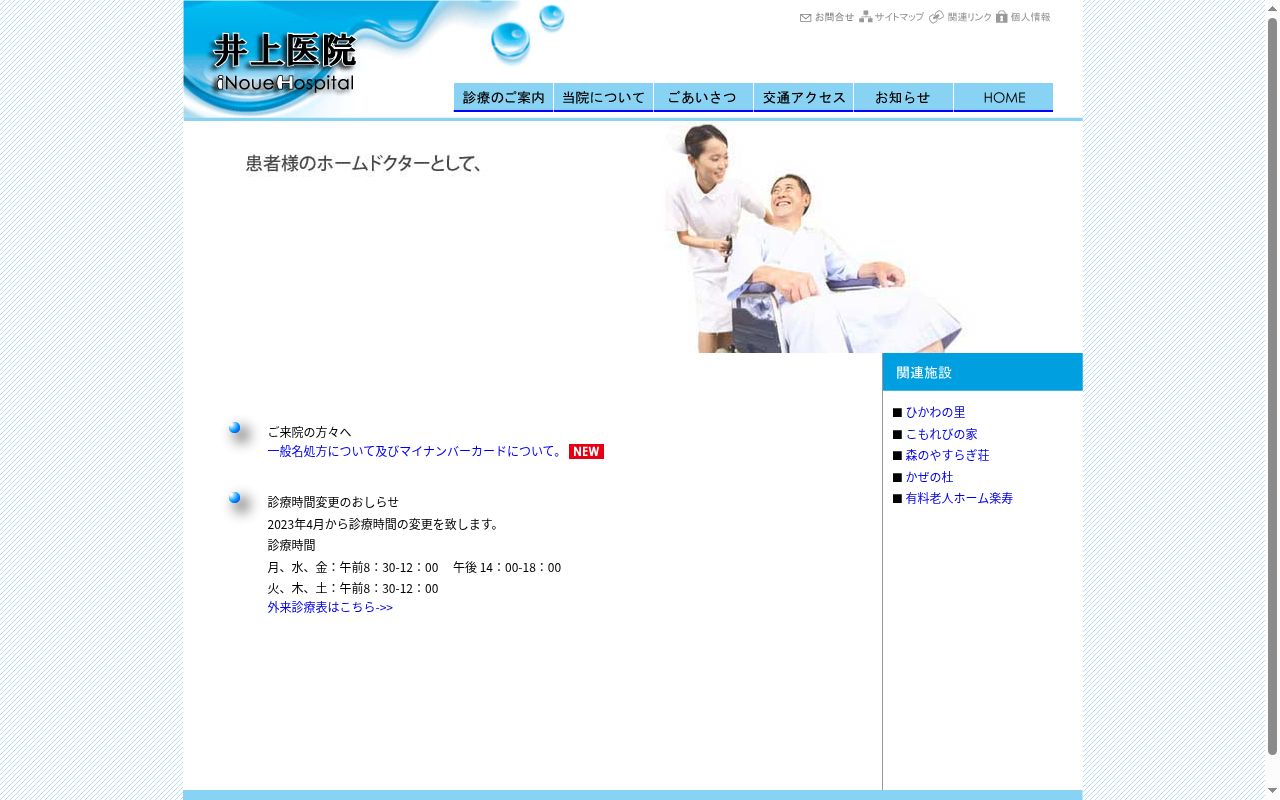Select the 交通アクセス navigation tab
This screenshot has width=1280, height=800.
pyautogui.click(x=803, y=97)
